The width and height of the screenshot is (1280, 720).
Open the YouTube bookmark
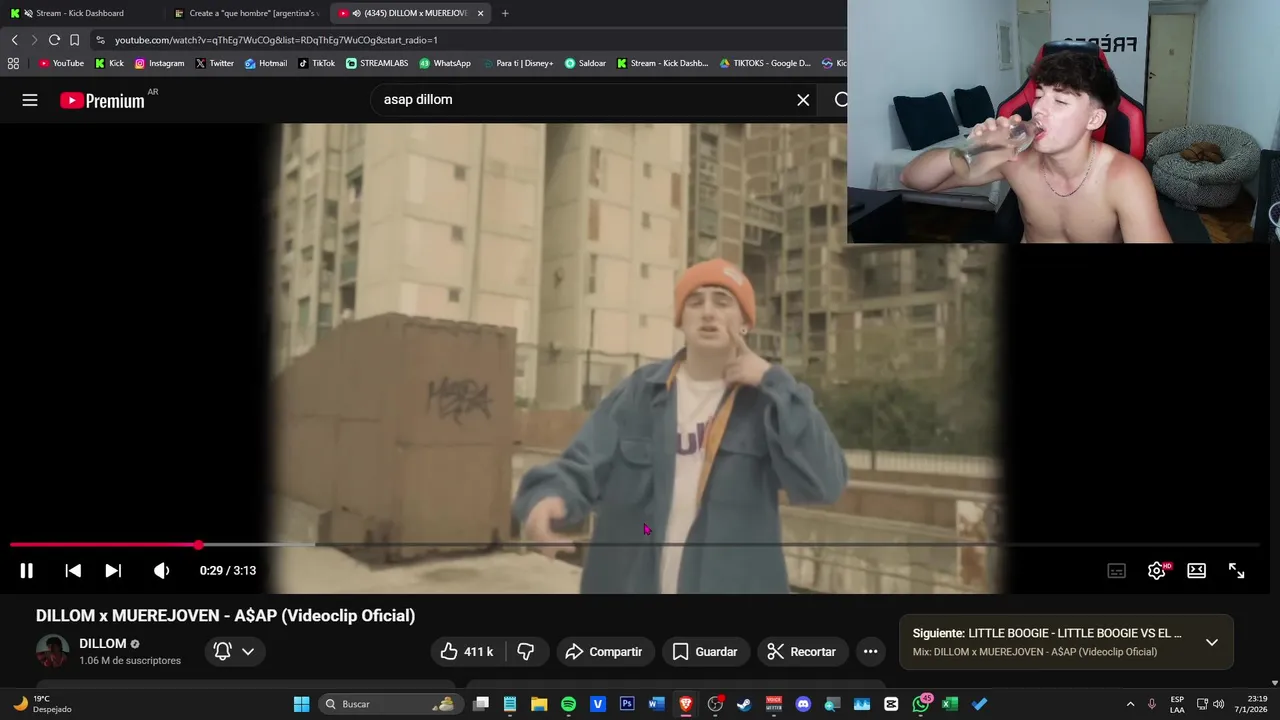point(61,63)
